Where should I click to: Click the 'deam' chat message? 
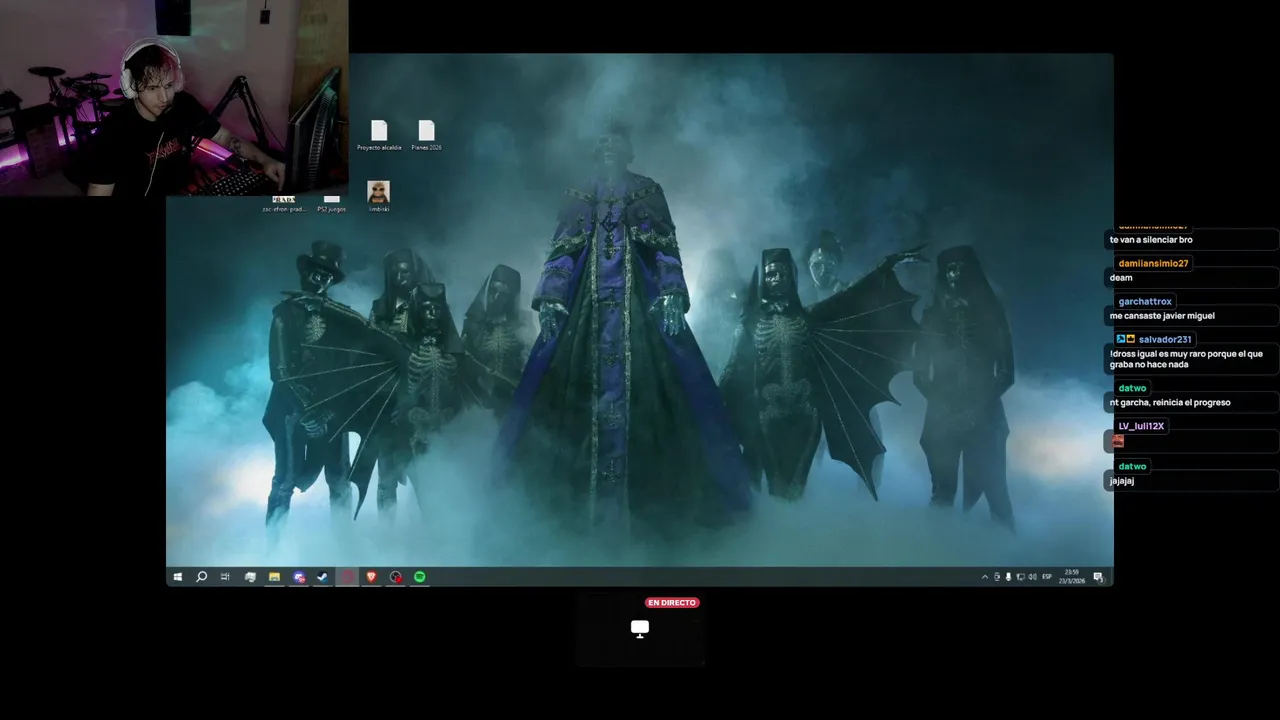pos(1121,278)
